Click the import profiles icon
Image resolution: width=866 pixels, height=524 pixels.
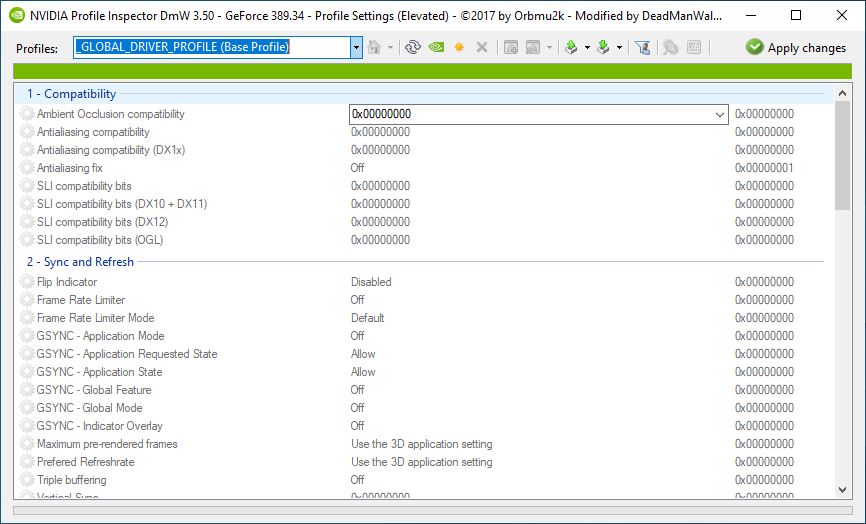603,47
